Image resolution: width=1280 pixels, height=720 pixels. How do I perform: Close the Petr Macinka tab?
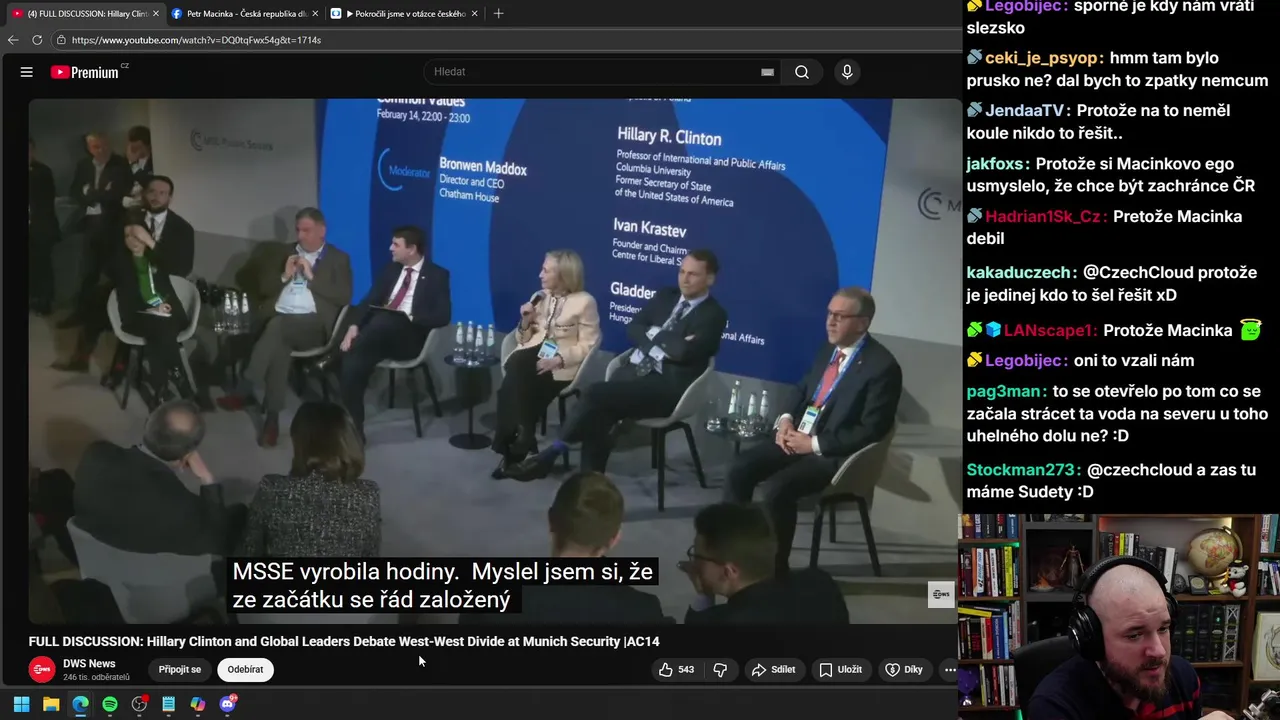pyautogui.click(x=315, y=14)
